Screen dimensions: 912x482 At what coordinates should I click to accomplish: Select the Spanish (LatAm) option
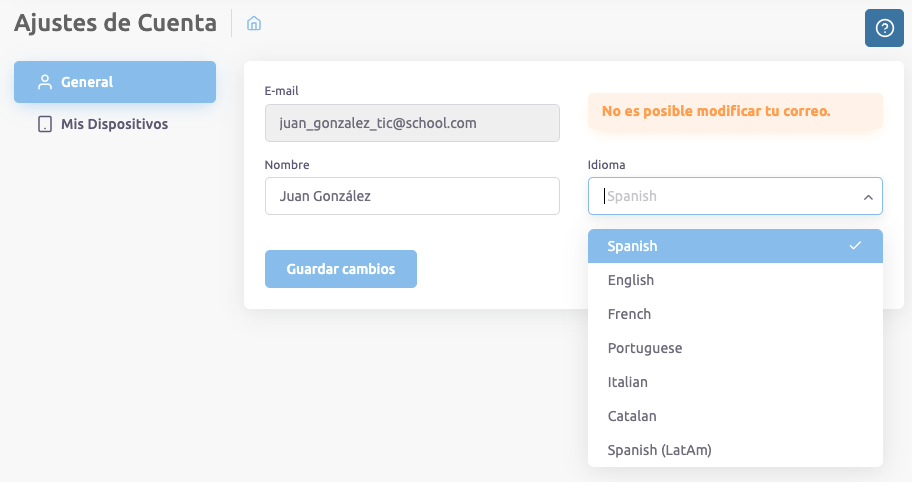659,450
